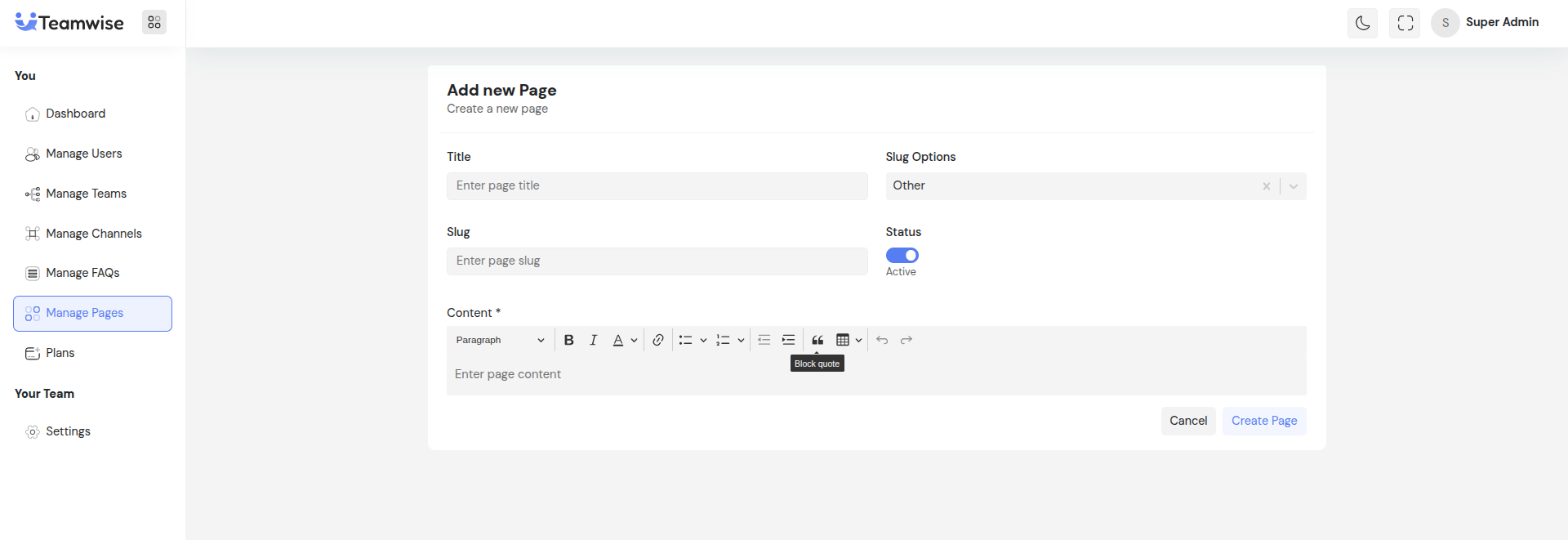The height and width of the screenshot is (540, 1568).
Task: Enter fullscreen mode from header
Action: click(1405, 23)
